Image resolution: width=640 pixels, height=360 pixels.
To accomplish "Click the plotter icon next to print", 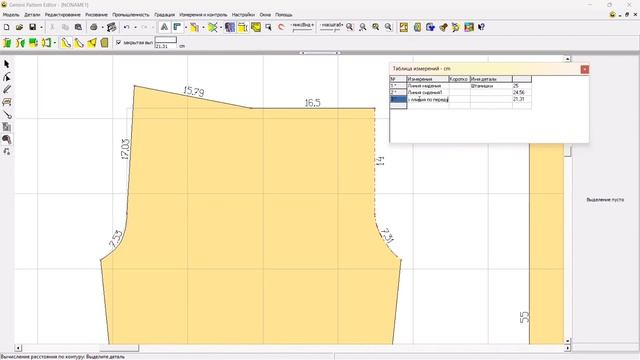I will click(111, 27).
